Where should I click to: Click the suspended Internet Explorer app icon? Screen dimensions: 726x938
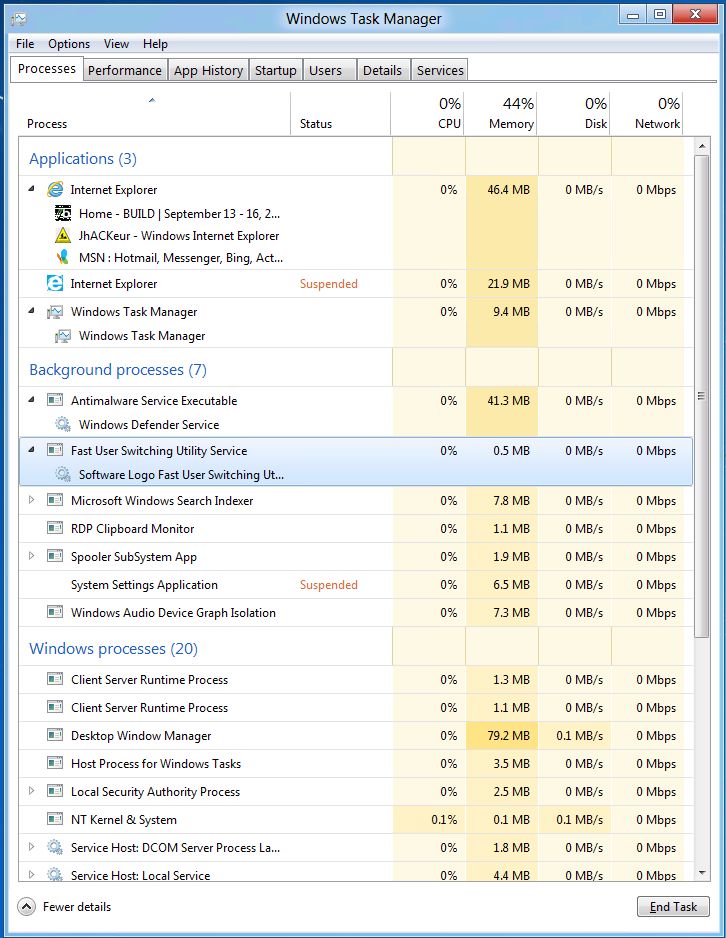pos(55,284)
